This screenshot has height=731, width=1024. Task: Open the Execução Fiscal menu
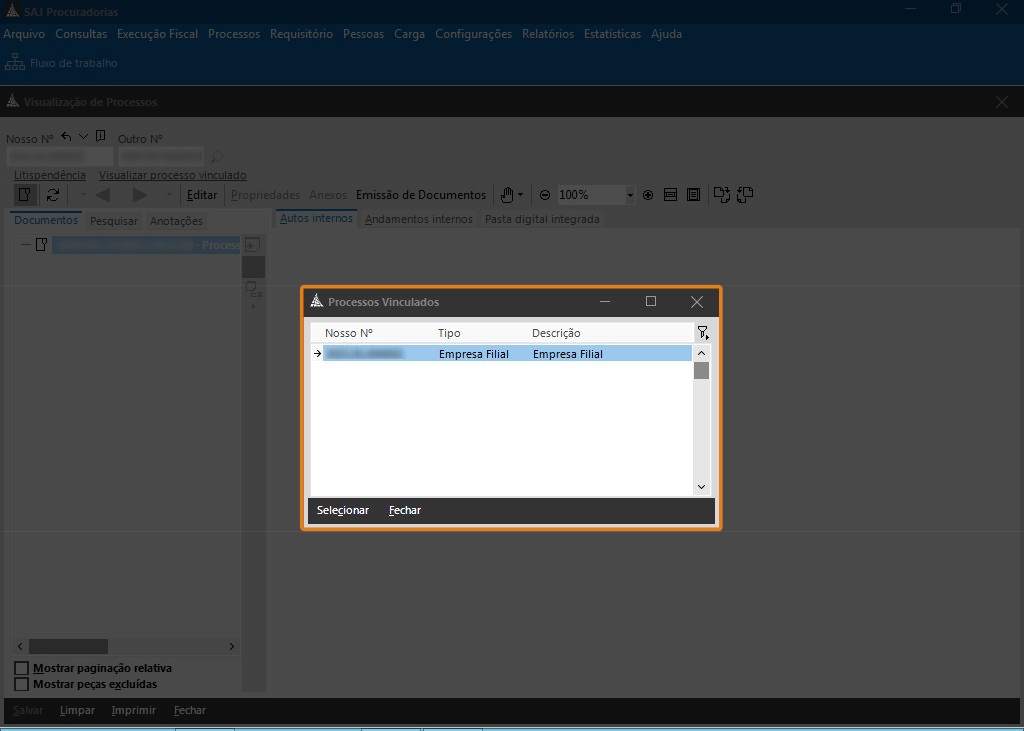tap(157, 34)
